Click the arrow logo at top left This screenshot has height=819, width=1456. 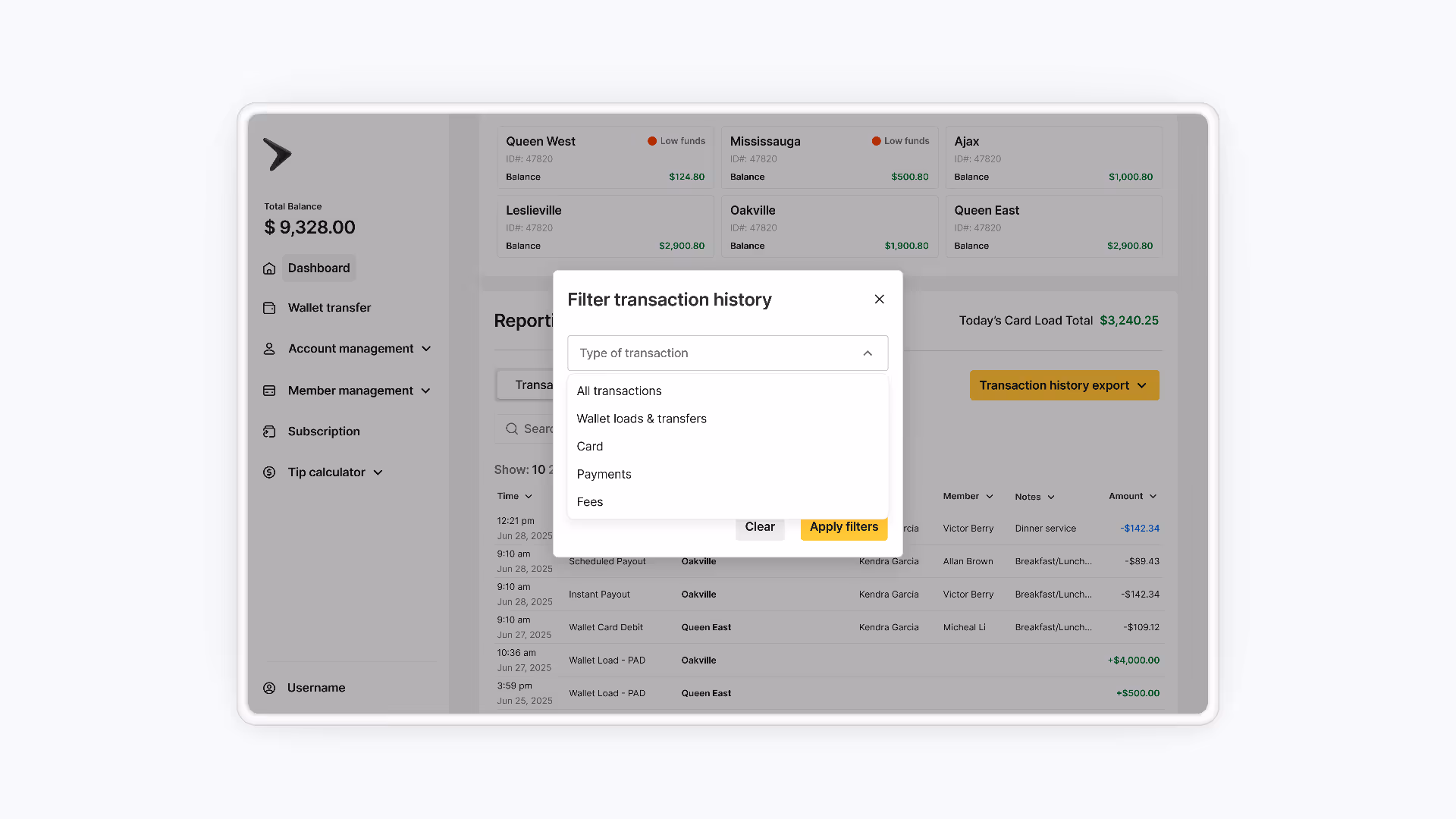(x=278, y=154)
